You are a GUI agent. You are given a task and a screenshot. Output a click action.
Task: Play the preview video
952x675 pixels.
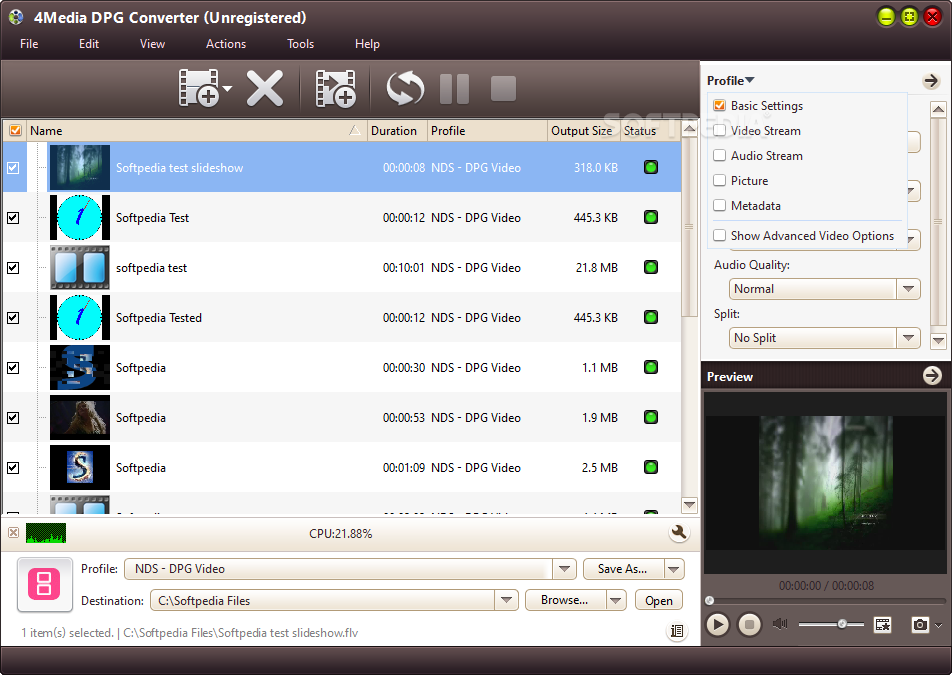[718, 624]
